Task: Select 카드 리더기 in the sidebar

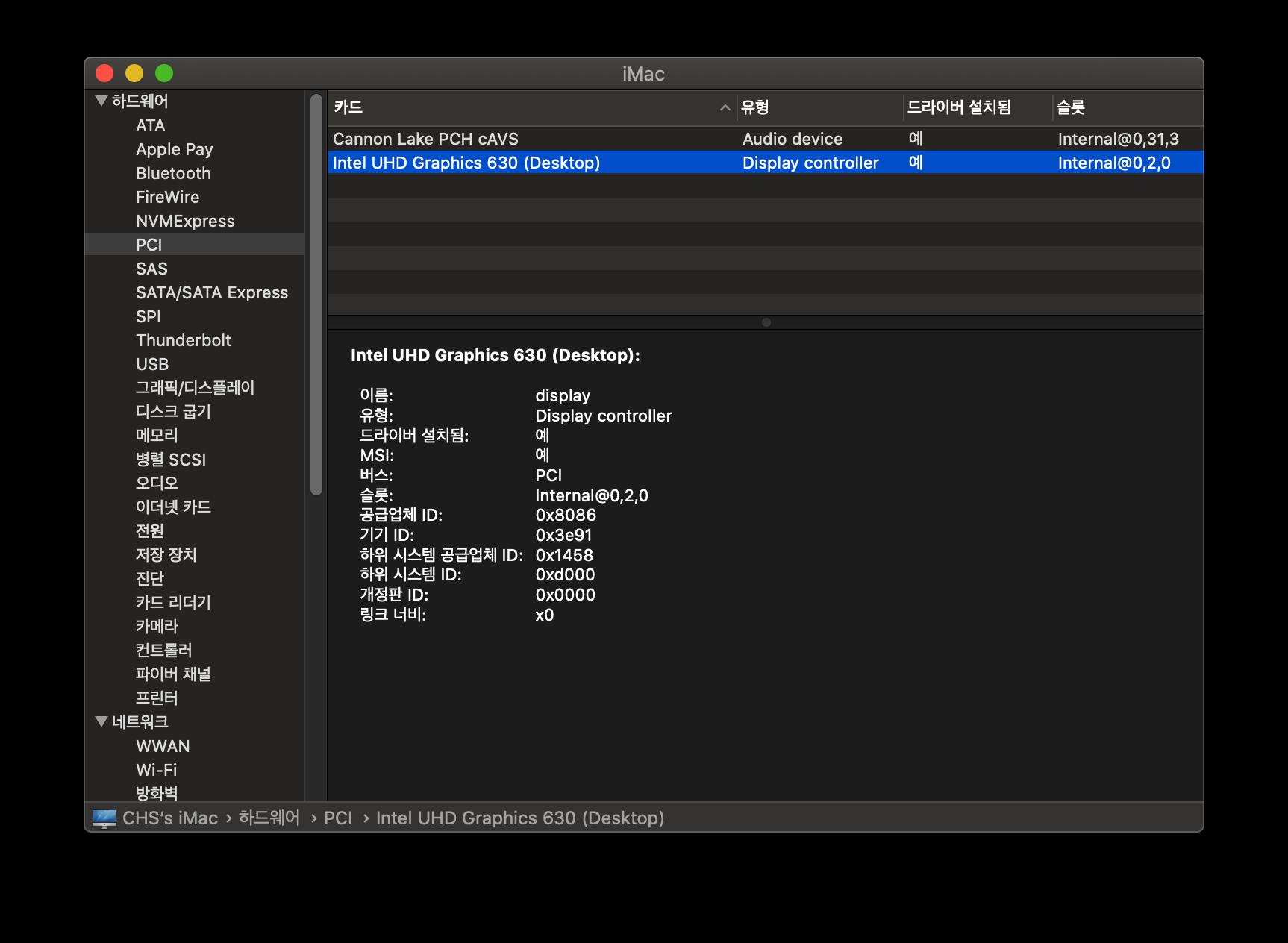Action: click(173, 603)
